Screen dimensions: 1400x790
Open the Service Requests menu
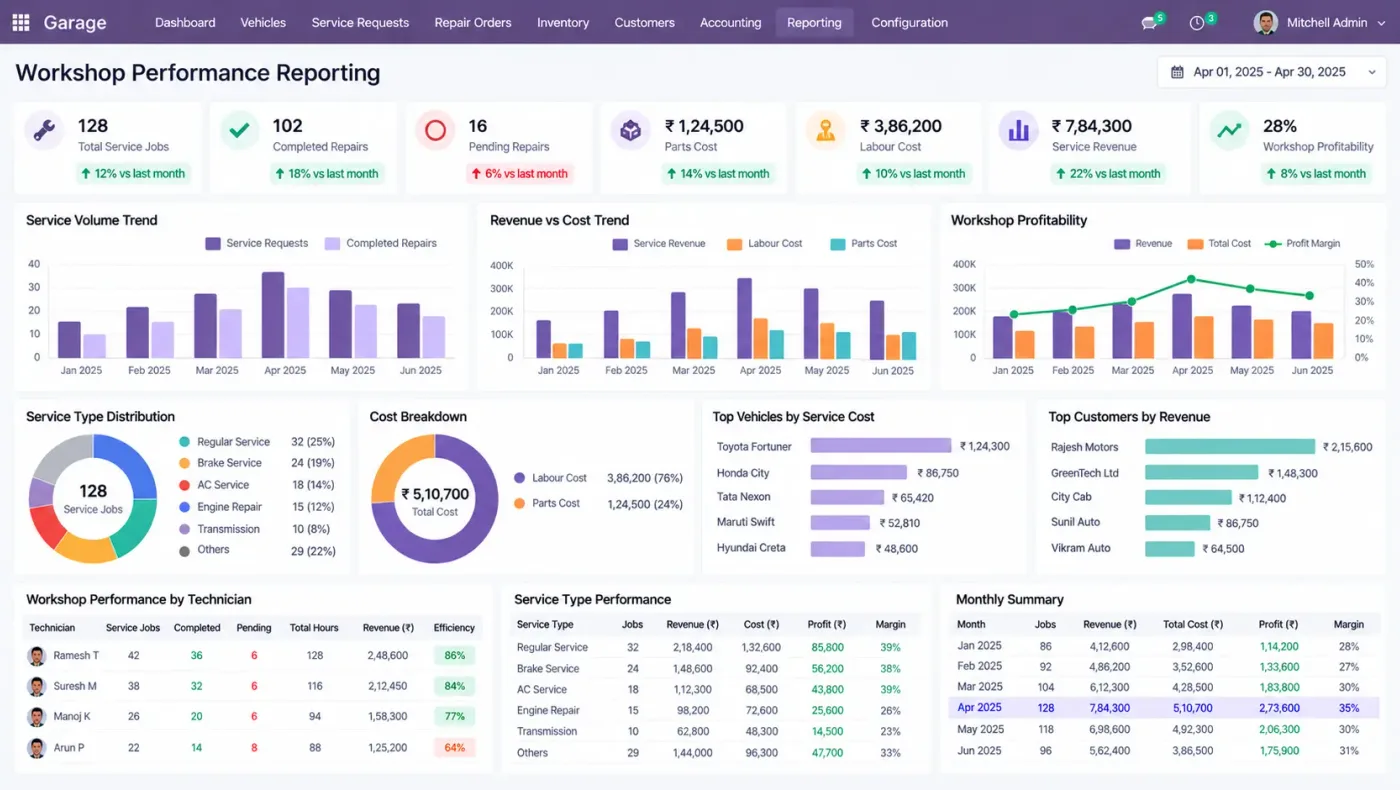click(x=360, y=22)
